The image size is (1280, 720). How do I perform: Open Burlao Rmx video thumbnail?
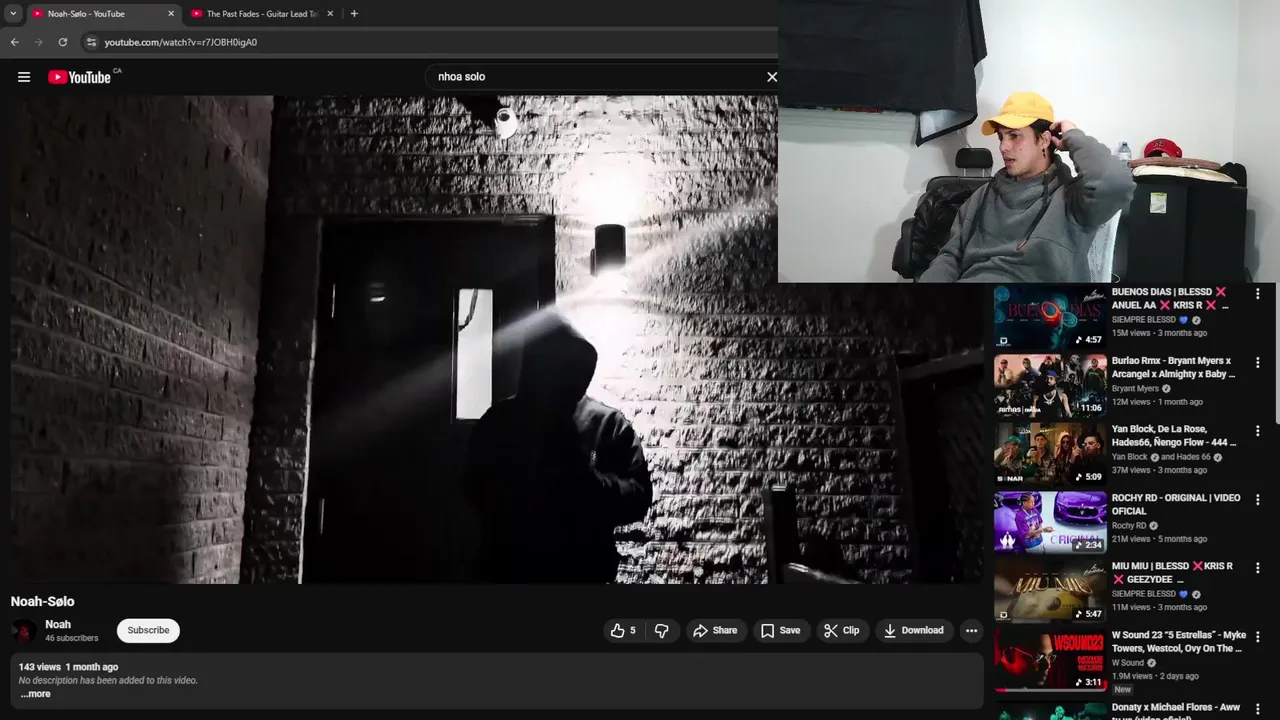point(1050,385)
